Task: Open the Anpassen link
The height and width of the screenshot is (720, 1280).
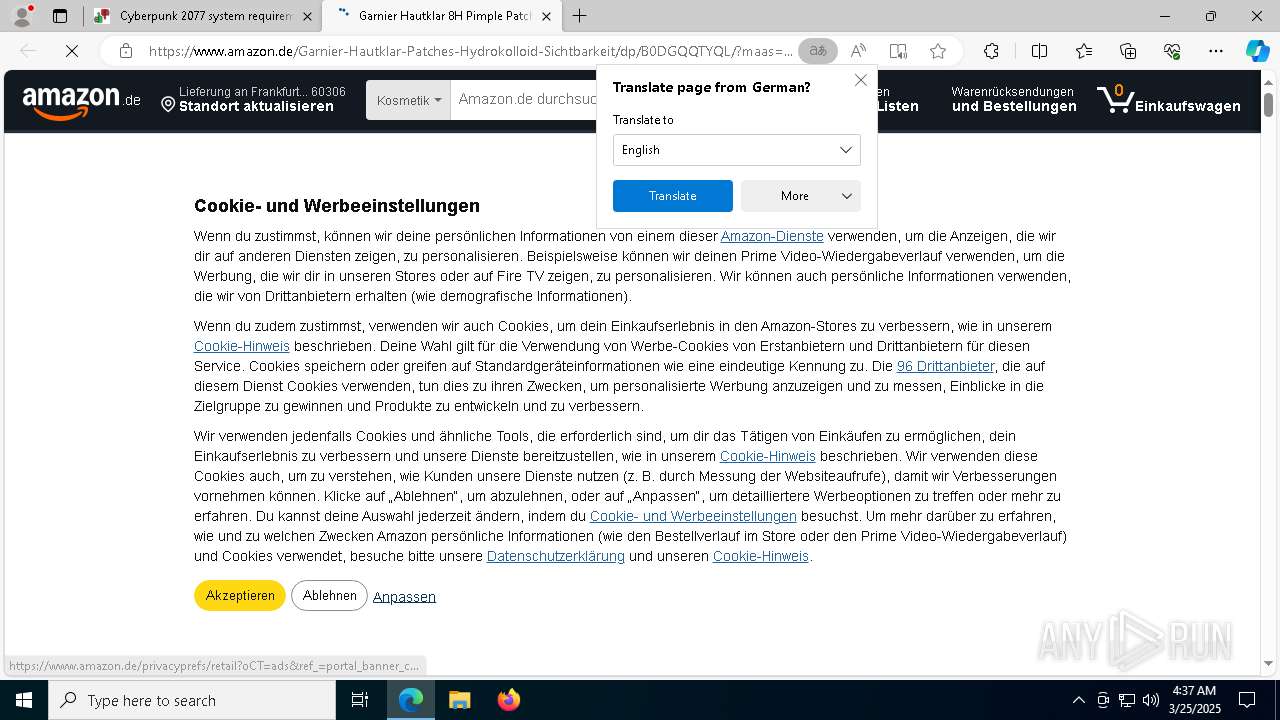Action: pos(404,596)
